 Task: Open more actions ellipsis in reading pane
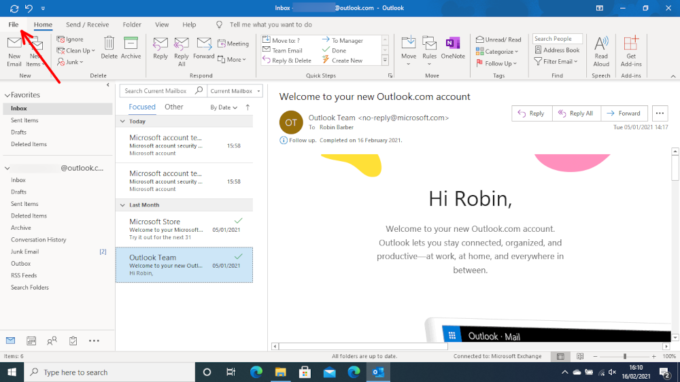pos(660,113)
